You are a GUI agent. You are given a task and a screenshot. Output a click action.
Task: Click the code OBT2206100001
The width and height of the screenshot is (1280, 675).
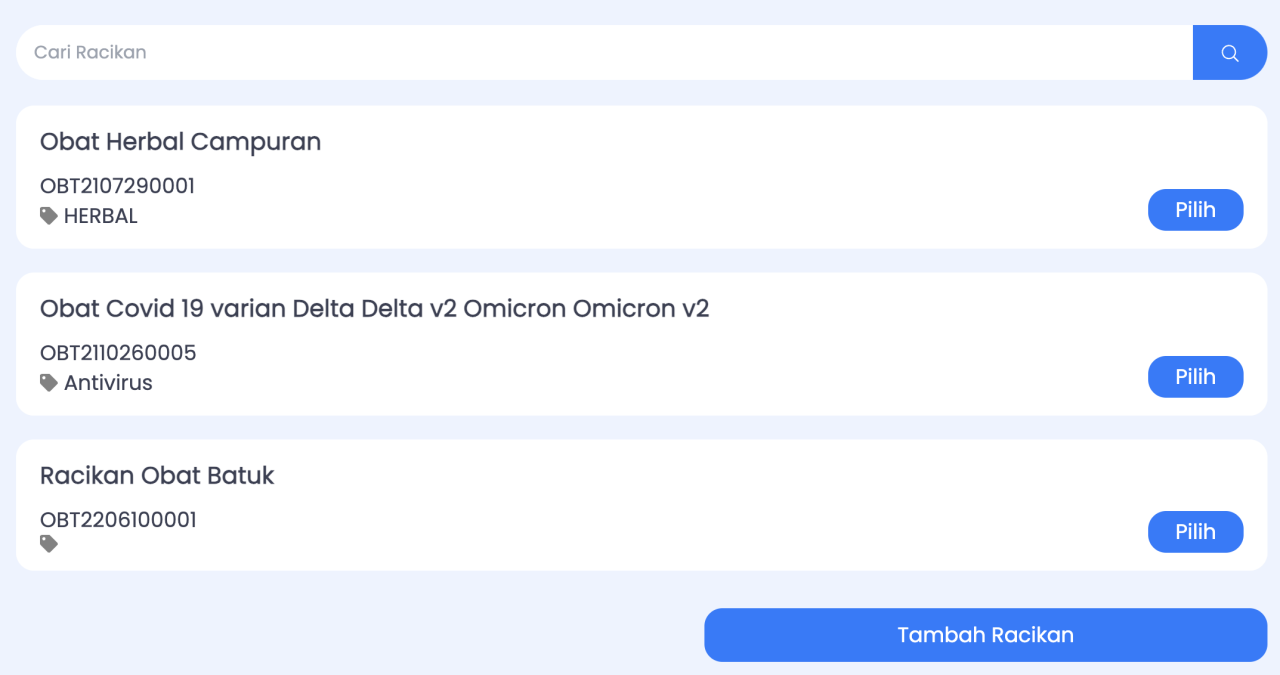pyautogui.click(x=118, y=520)
